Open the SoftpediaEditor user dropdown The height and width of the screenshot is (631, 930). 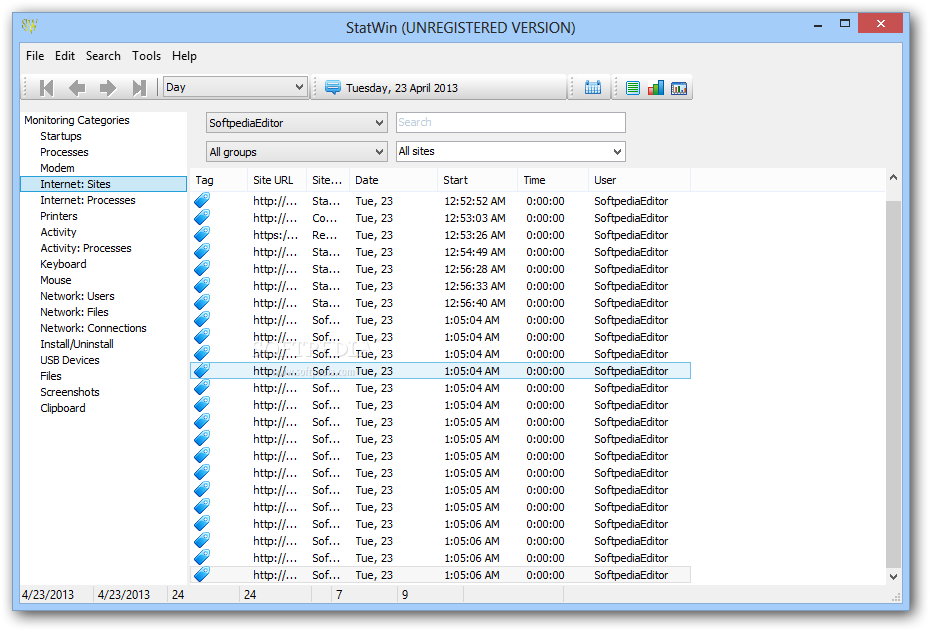297,123
